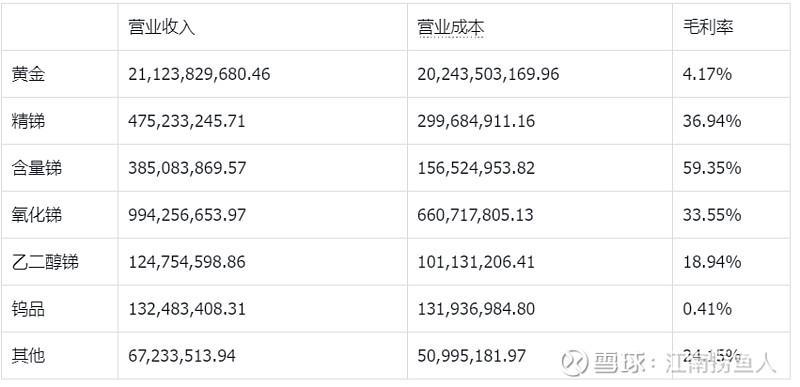
Task: Click the 黄金 row label
Action: [29, 74]
